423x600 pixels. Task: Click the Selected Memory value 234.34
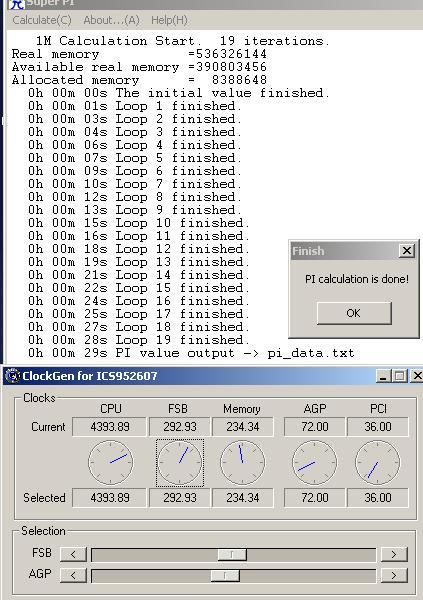pos(243,498)
